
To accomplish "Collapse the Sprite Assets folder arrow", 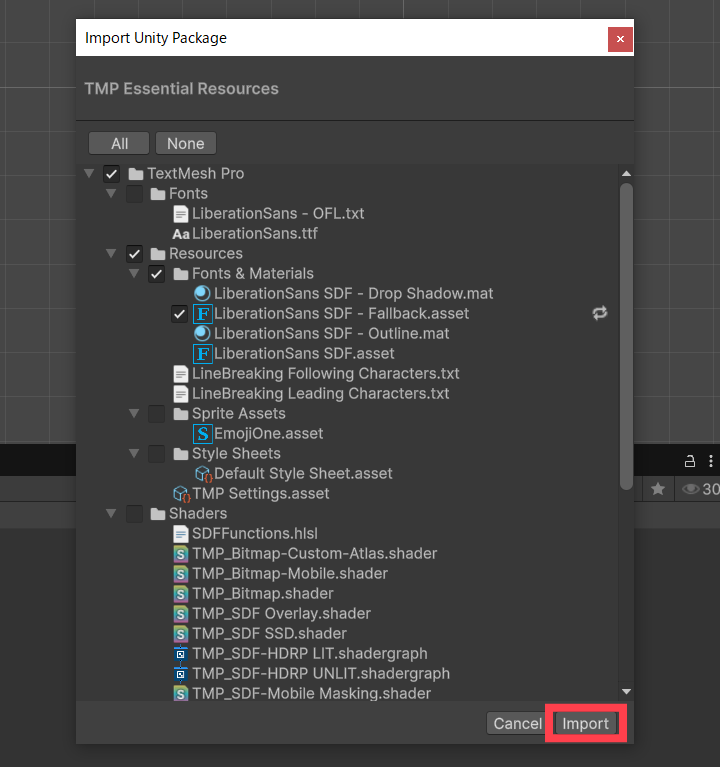I will 134,413.
